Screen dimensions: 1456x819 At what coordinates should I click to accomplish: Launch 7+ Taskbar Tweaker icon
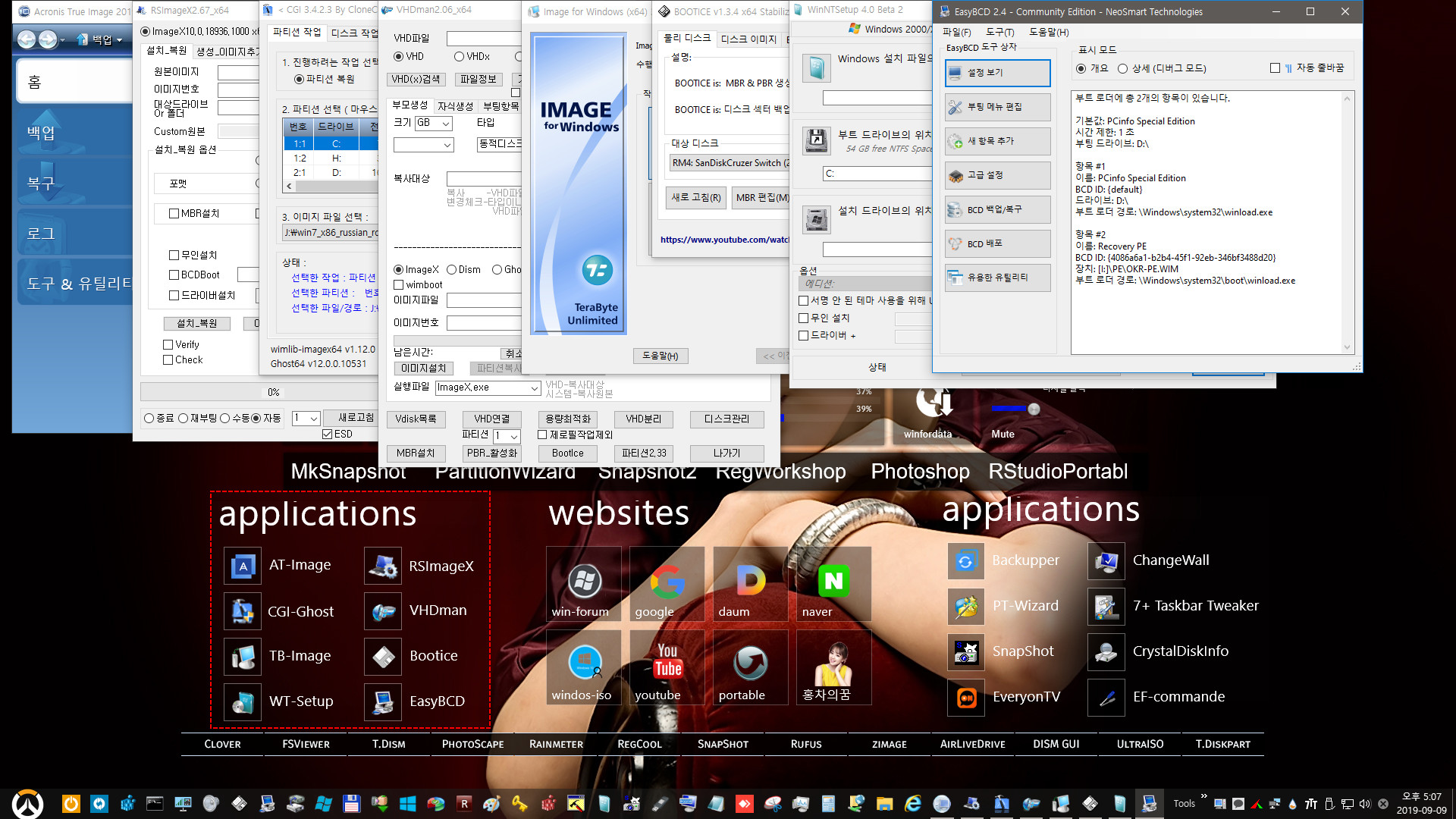[x=1106, y=607]
